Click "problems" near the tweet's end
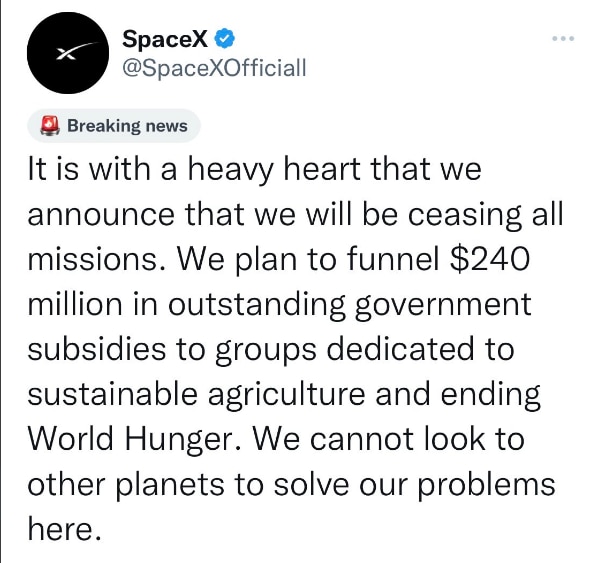The height and width of the screenshot is (563, 600). [x=486, y=485]
